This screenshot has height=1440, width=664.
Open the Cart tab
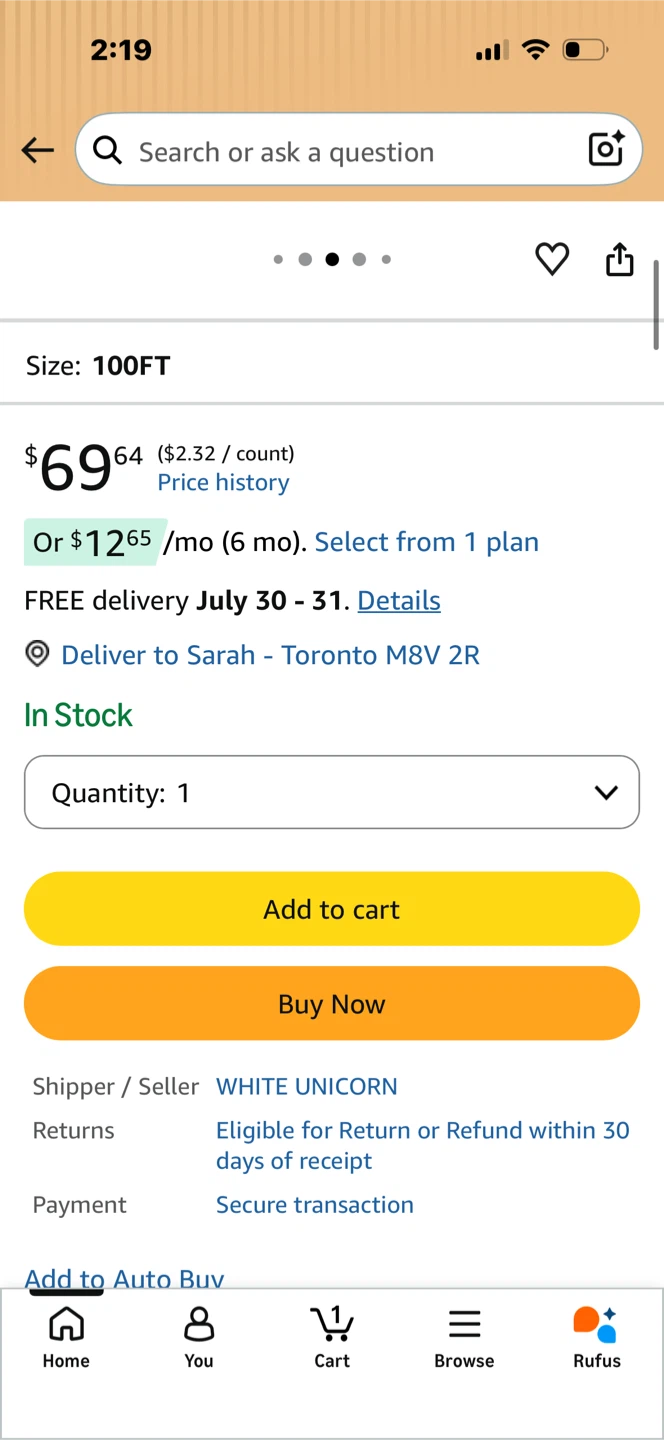pyautogui.click(x=332, y=1337)
